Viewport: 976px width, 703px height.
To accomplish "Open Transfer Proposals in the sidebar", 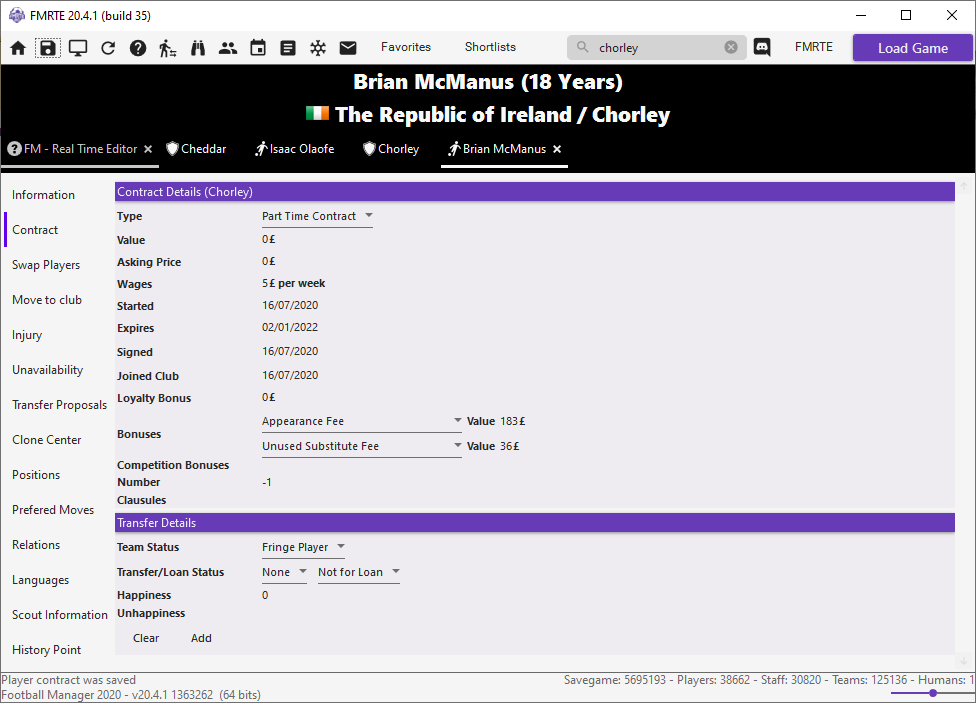I will point(59,405).
